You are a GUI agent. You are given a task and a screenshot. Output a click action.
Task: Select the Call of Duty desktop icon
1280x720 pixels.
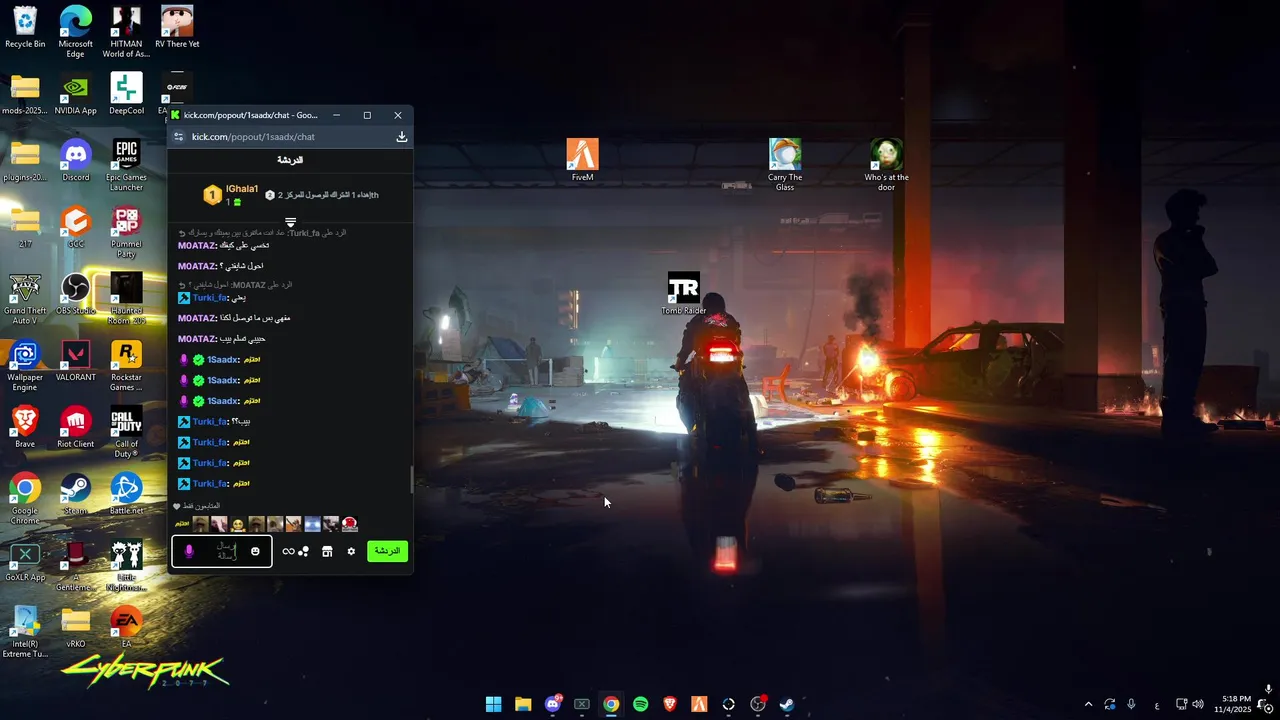pos(126,432)
